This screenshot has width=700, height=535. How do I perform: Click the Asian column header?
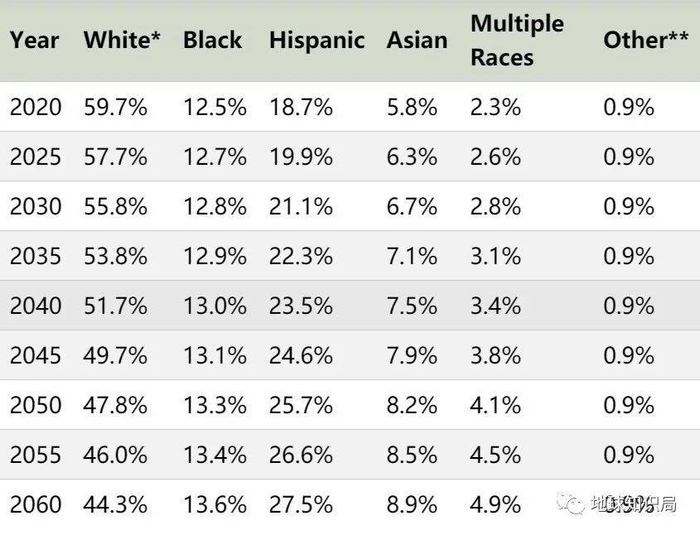[417, 40]
